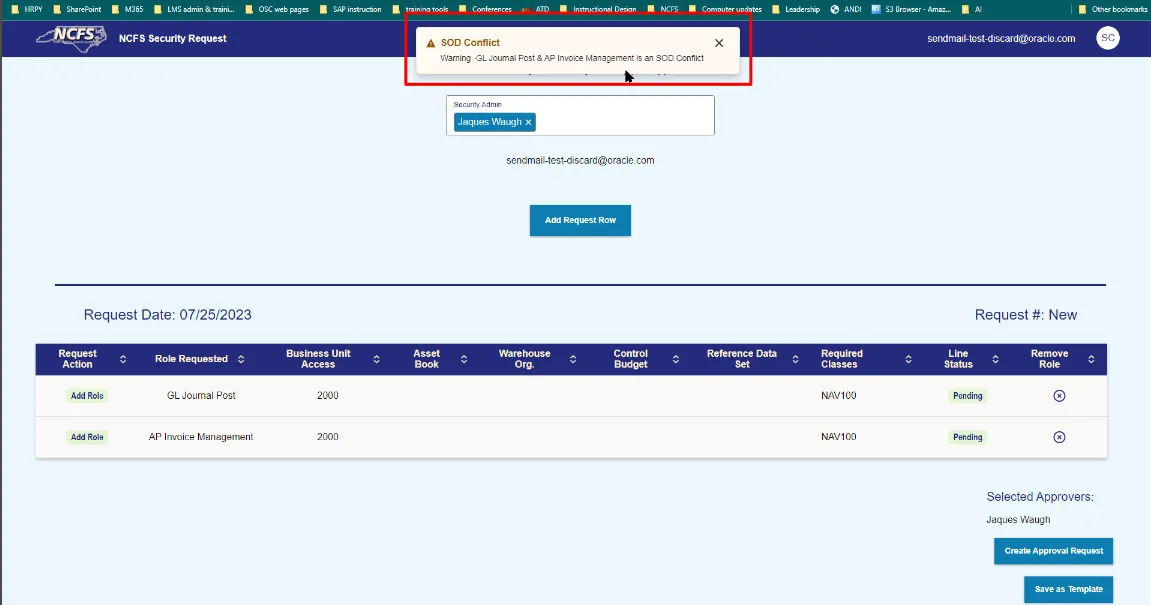Close the SOD Conflict warning
The height and width of the screenshot is (605, 1151).
719,43
